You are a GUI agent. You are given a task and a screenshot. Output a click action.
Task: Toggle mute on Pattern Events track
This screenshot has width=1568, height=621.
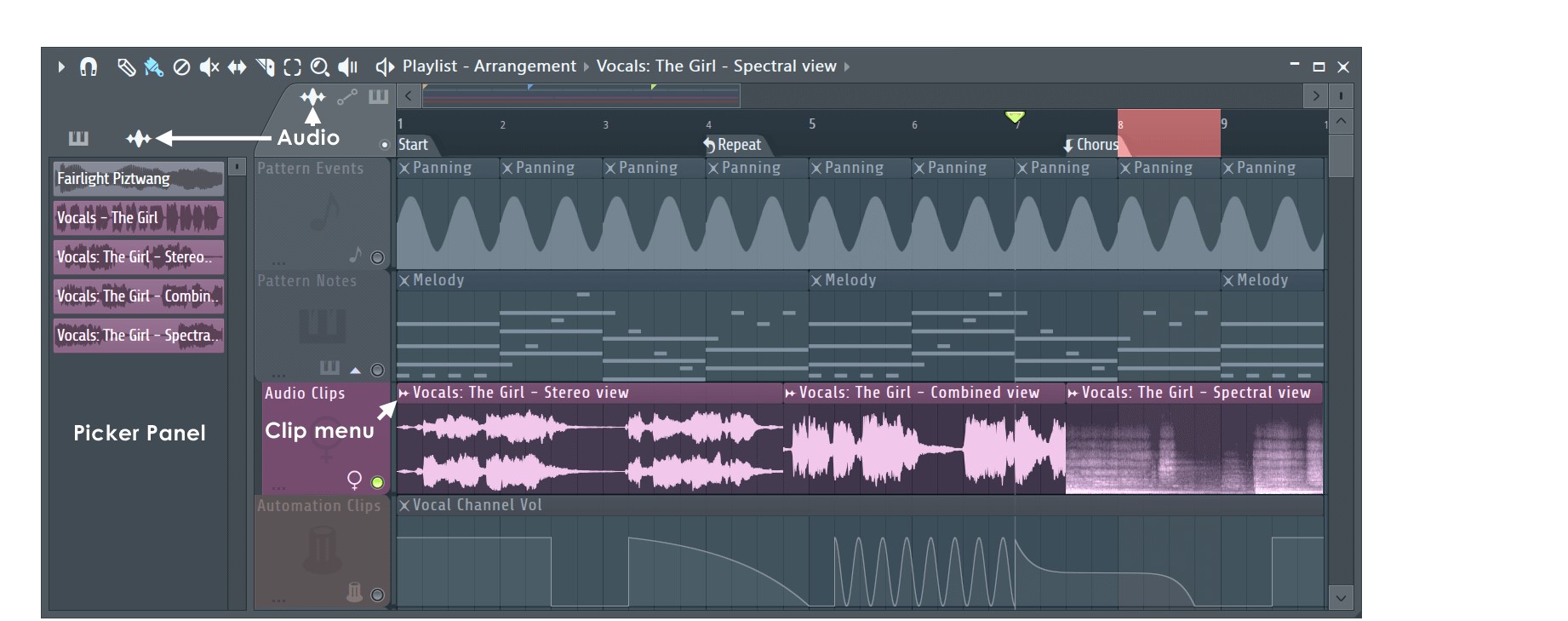377,257
